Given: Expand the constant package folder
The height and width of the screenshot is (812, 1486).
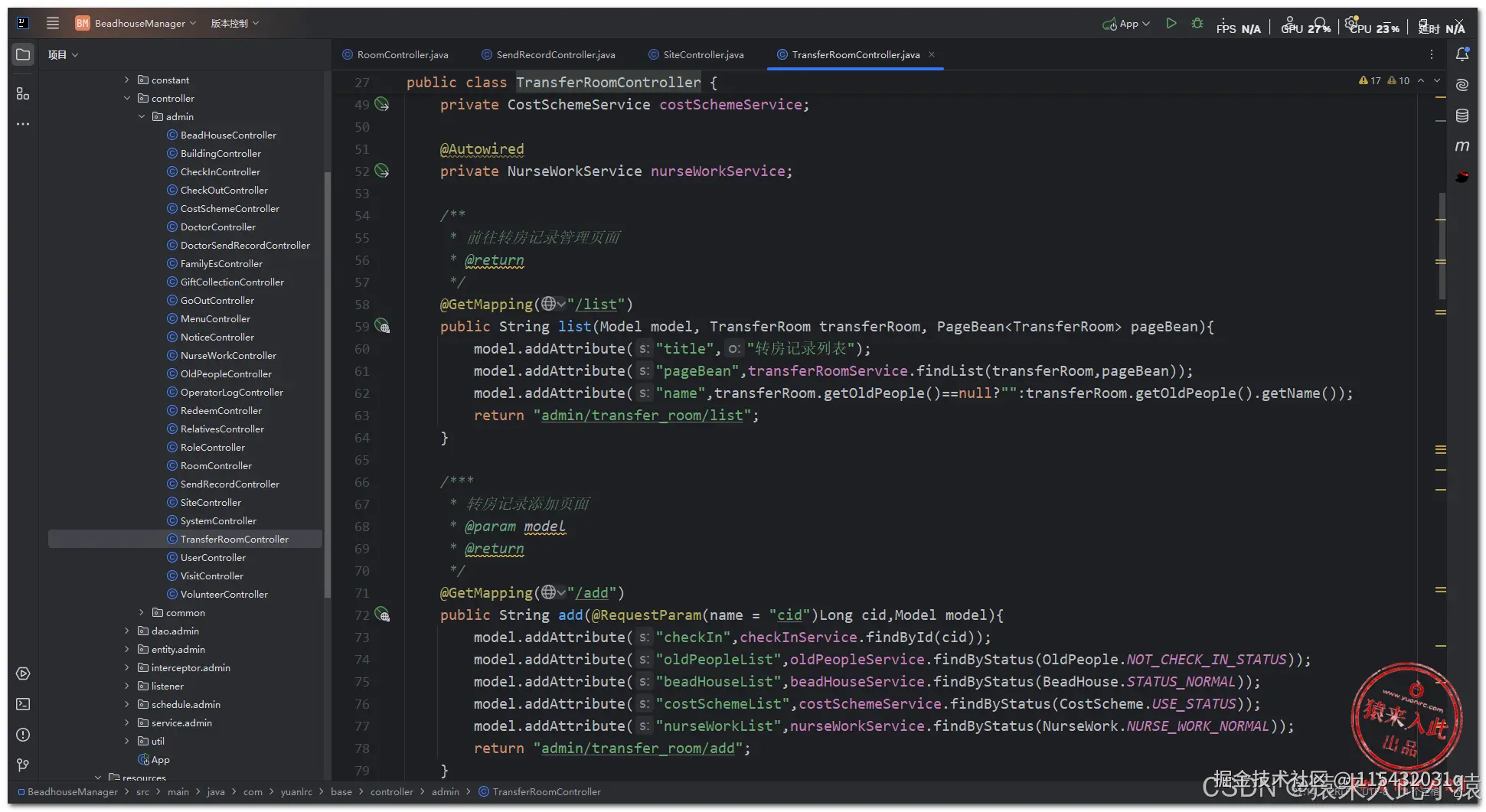Looking at the screenshot, I should click(x=127, y=80).
